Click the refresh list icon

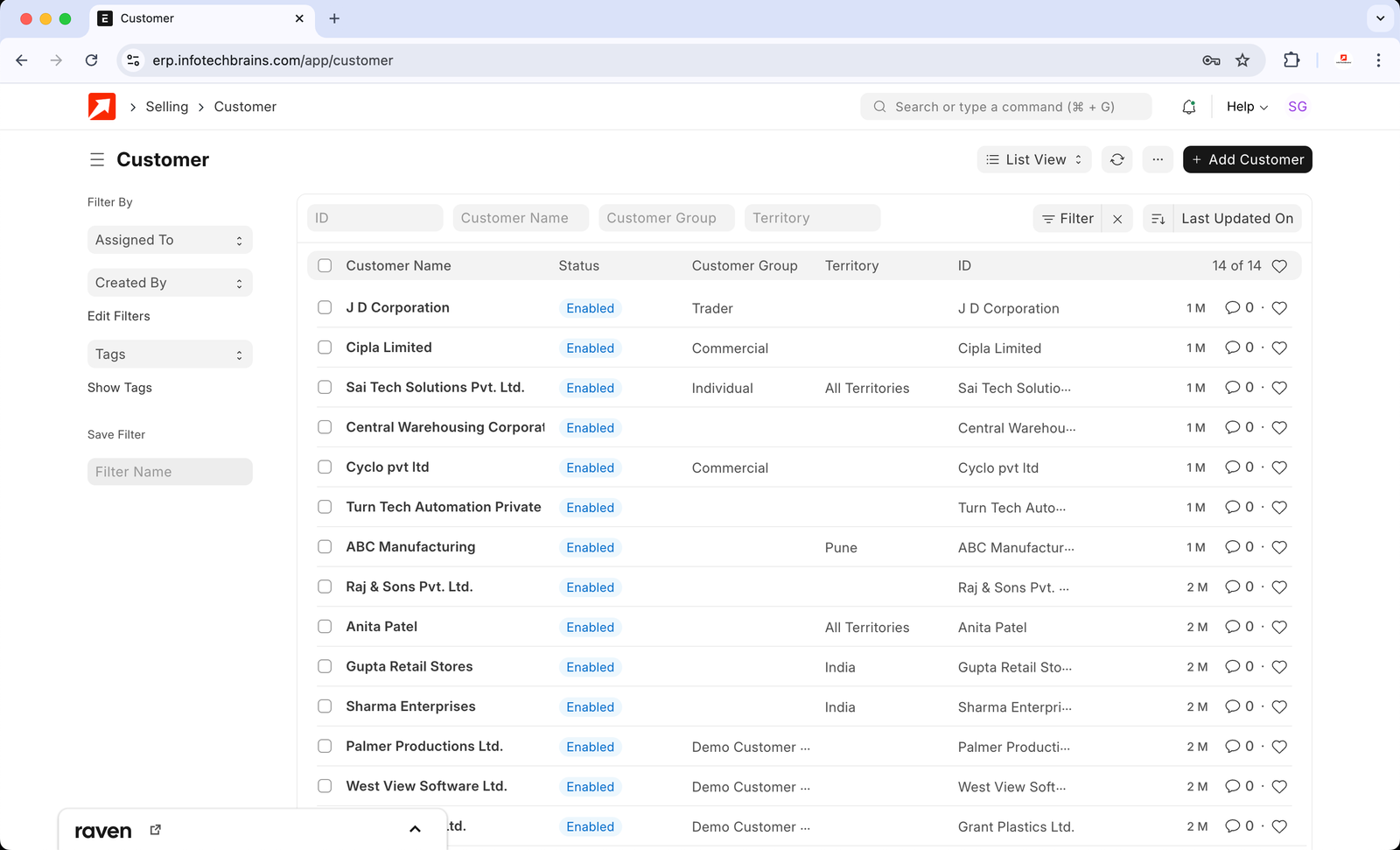click(1116, 159)
